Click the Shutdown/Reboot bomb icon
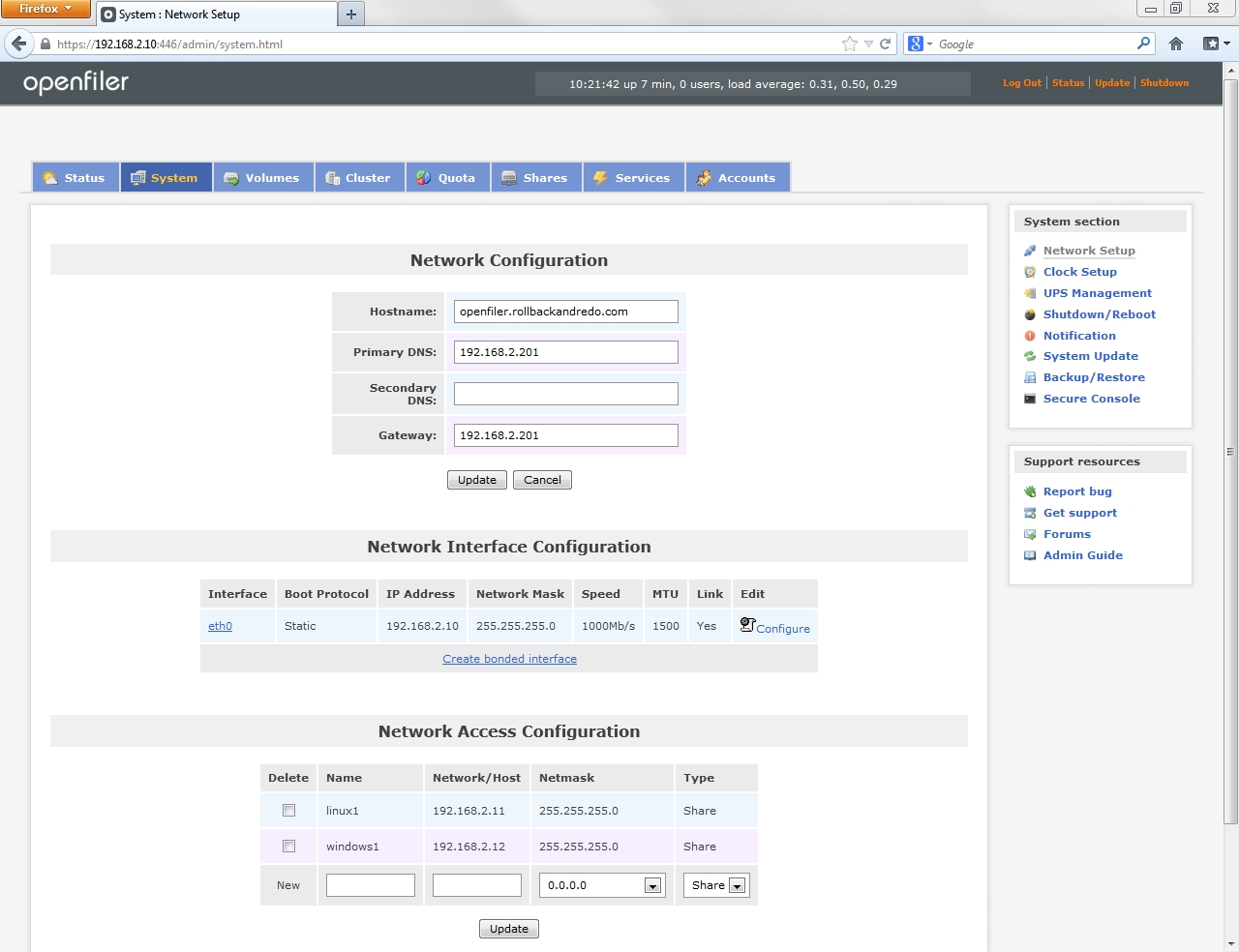 [1030, 314]
